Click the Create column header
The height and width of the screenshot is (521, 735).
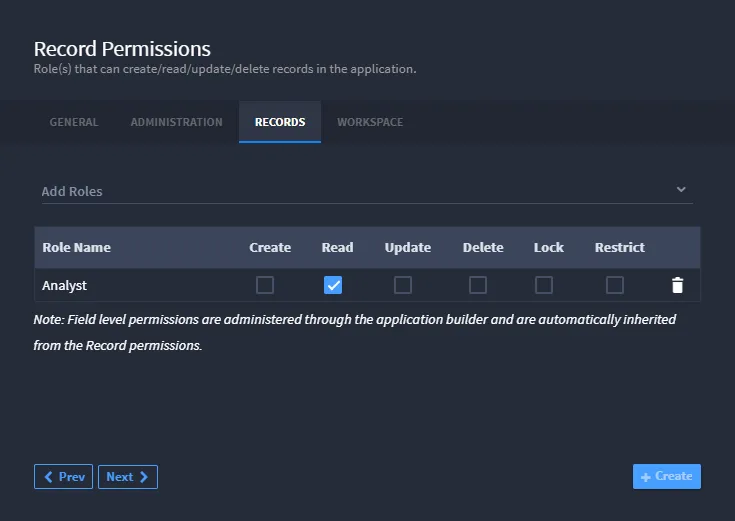pos(270,247)
